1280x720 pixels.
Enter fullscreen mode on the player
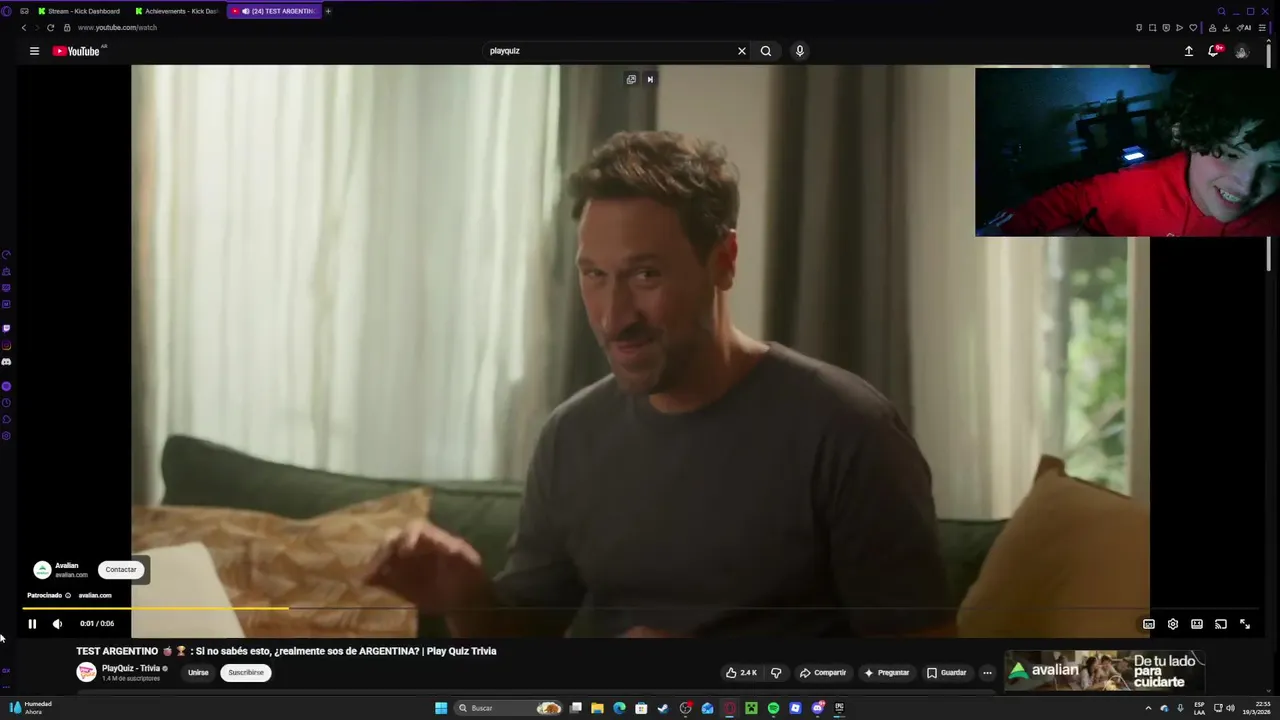coord(1245,624)
